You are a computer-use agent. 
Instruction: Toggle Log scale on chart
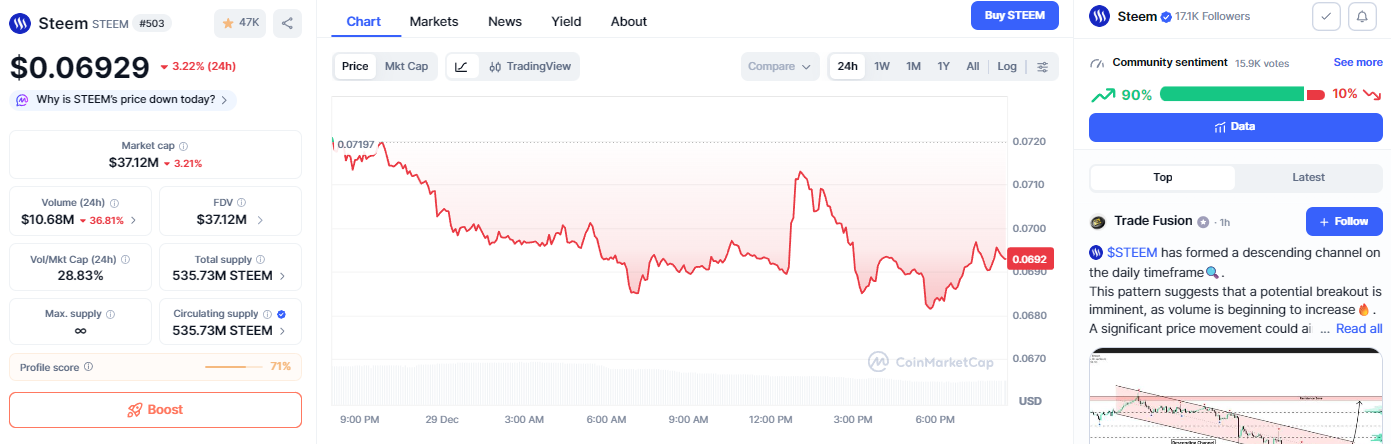[x=1007, y=67]
